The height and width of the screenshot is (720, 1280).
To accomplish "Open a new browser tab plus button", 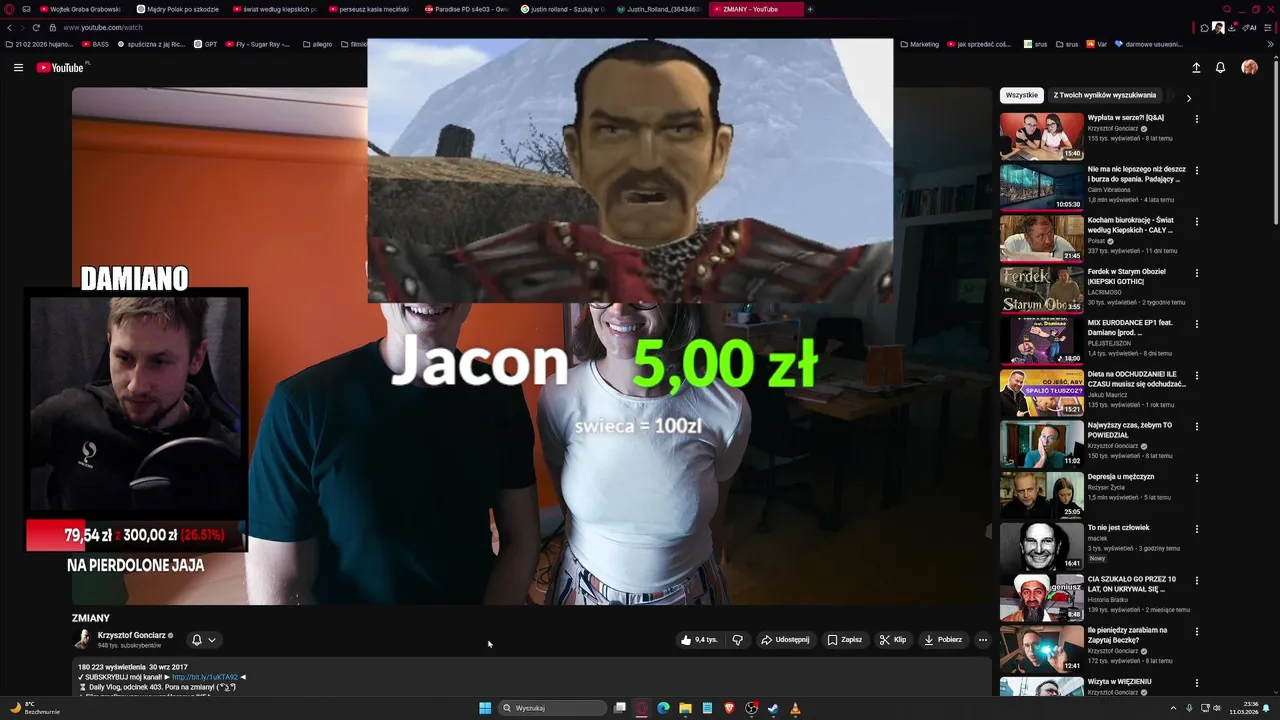I will pos(810,9).
